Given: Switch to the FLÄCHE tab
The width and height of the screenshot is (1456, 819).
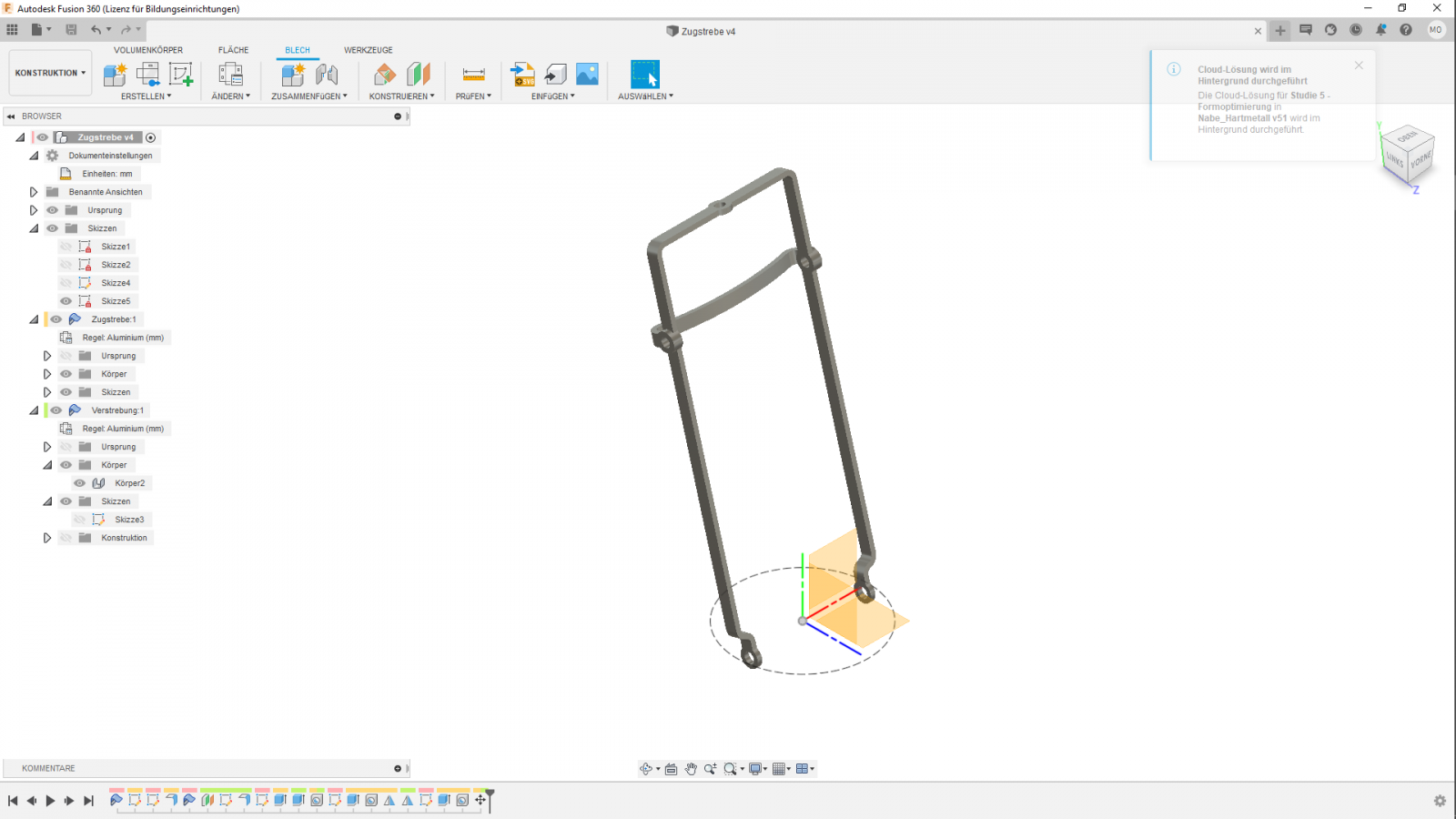Looking at the screenshot, I should [233, 50].
